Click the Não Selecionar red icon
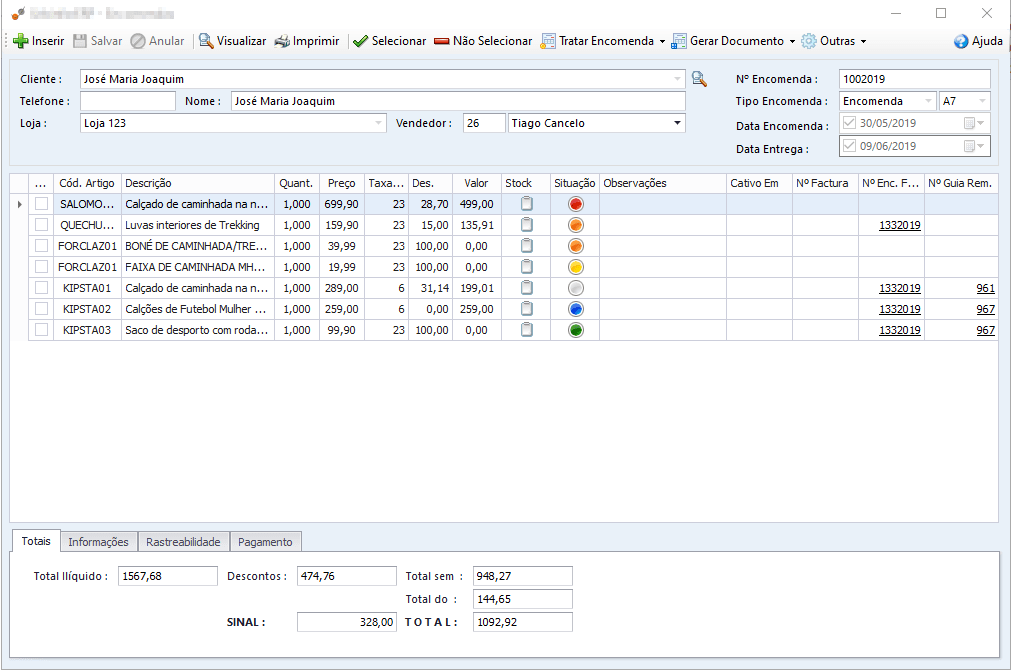 pyautogui.click(x=442, y=41)
